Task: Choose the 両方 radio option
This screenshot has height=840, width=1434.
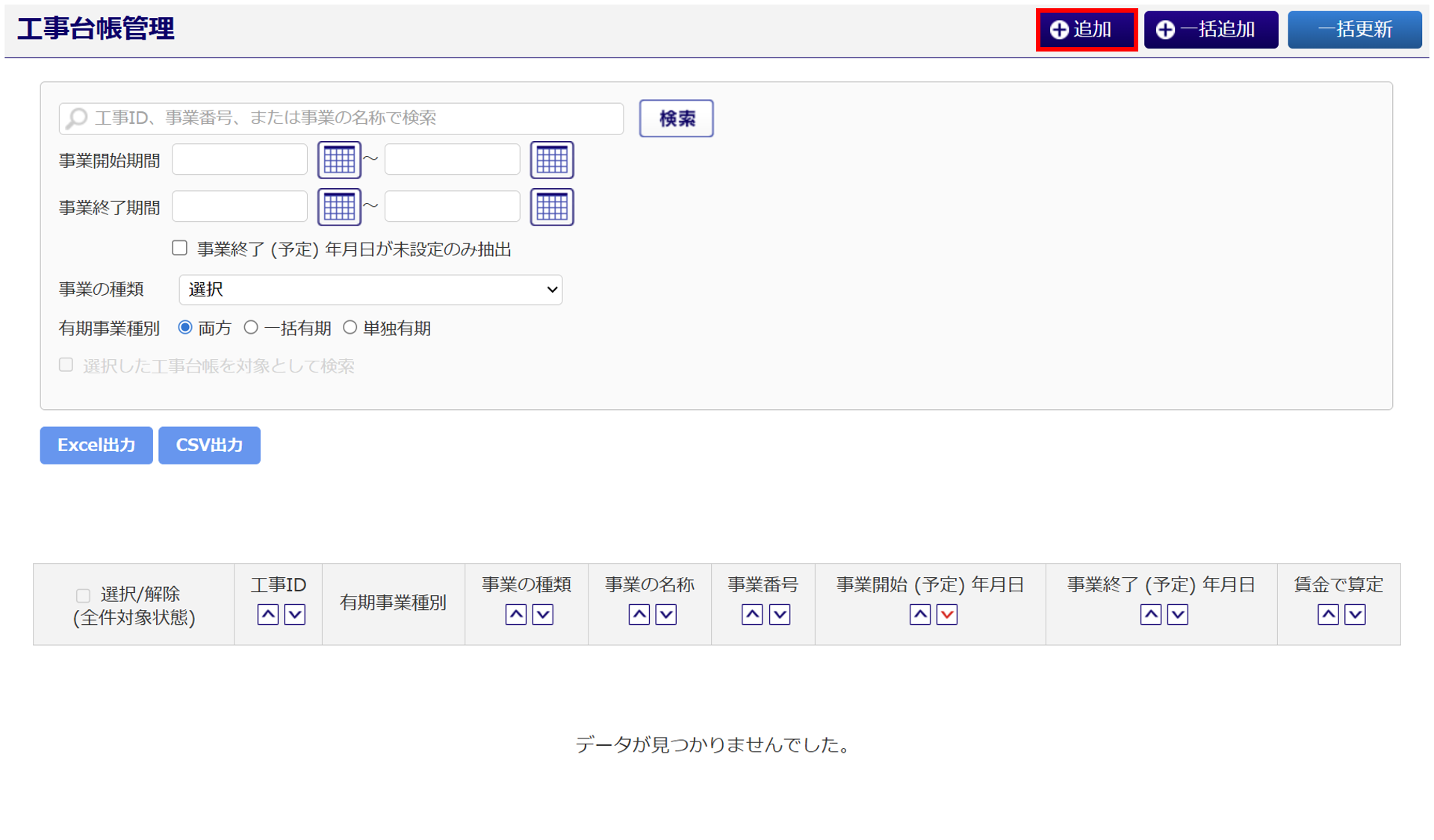Action: [185, 328]
